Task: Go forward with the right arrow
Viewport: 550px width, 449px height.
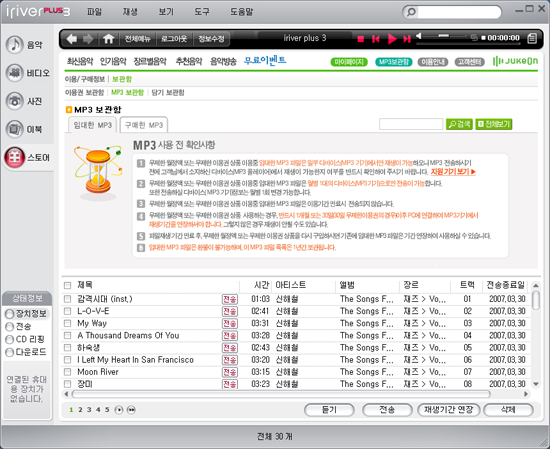Action: (x=88, y=39)
